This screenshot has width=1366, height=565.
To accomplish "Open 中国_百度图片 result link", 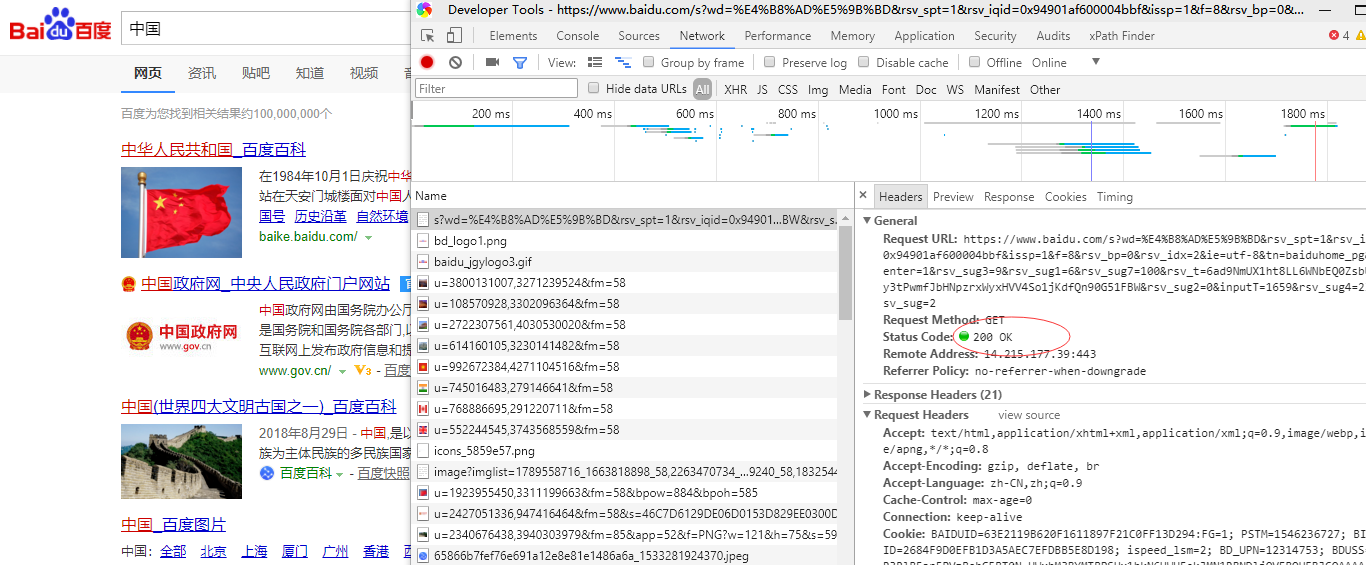I will (x=173, y=525).
